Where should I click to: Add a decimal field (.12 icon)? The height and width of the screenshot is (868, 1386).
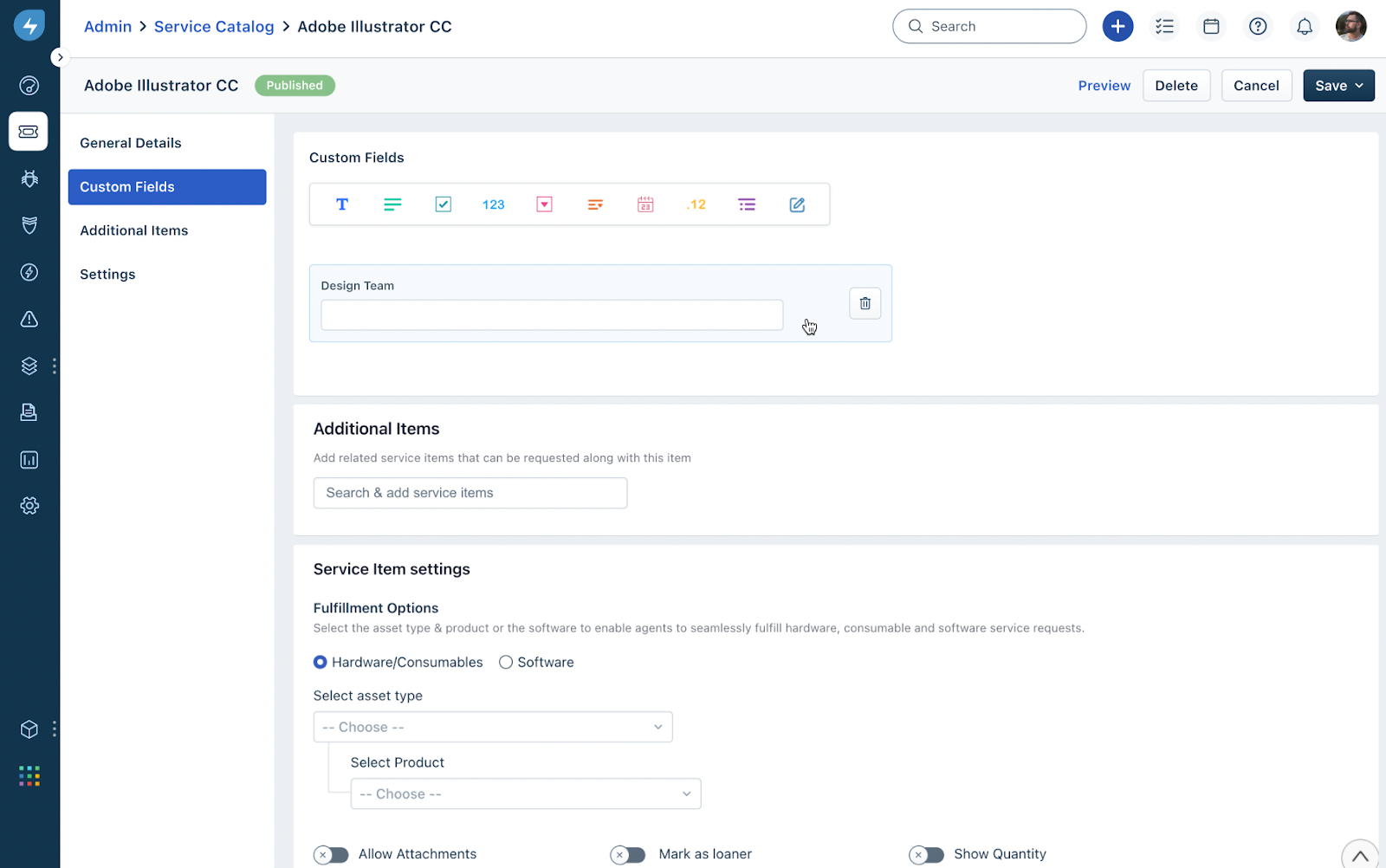696,204
